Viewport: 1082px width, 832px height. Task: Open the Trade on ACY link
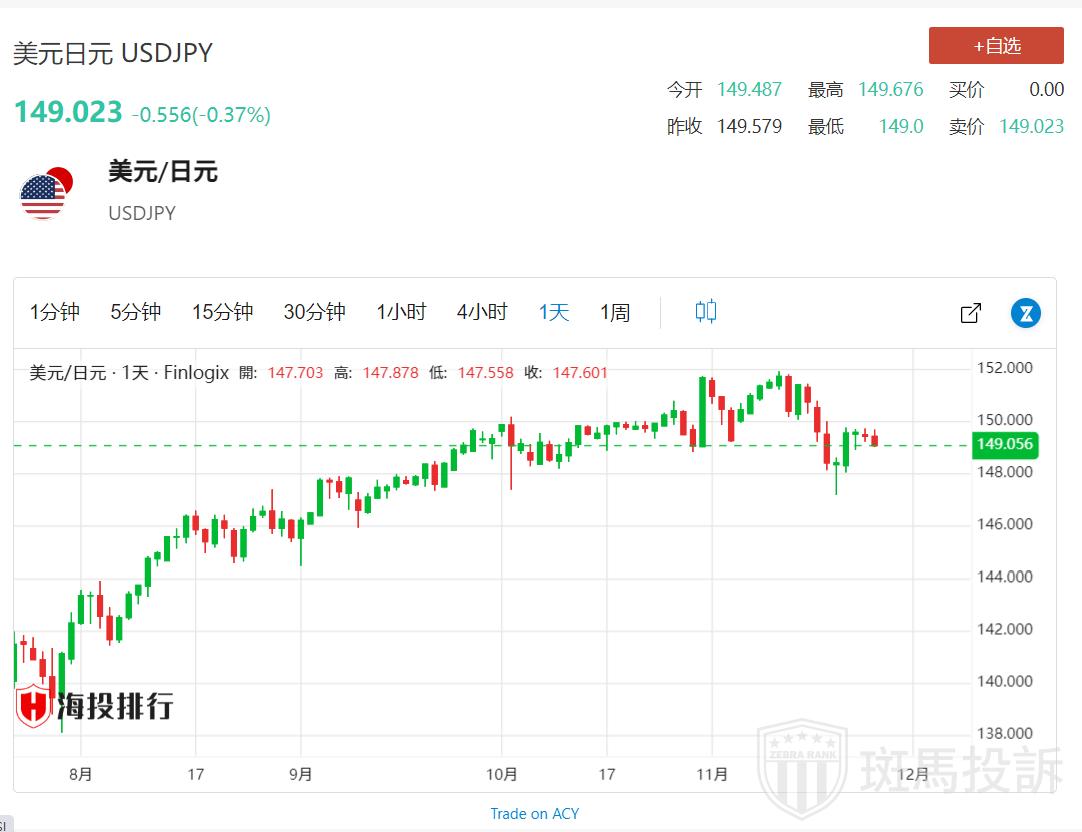[x=534, y=813]
